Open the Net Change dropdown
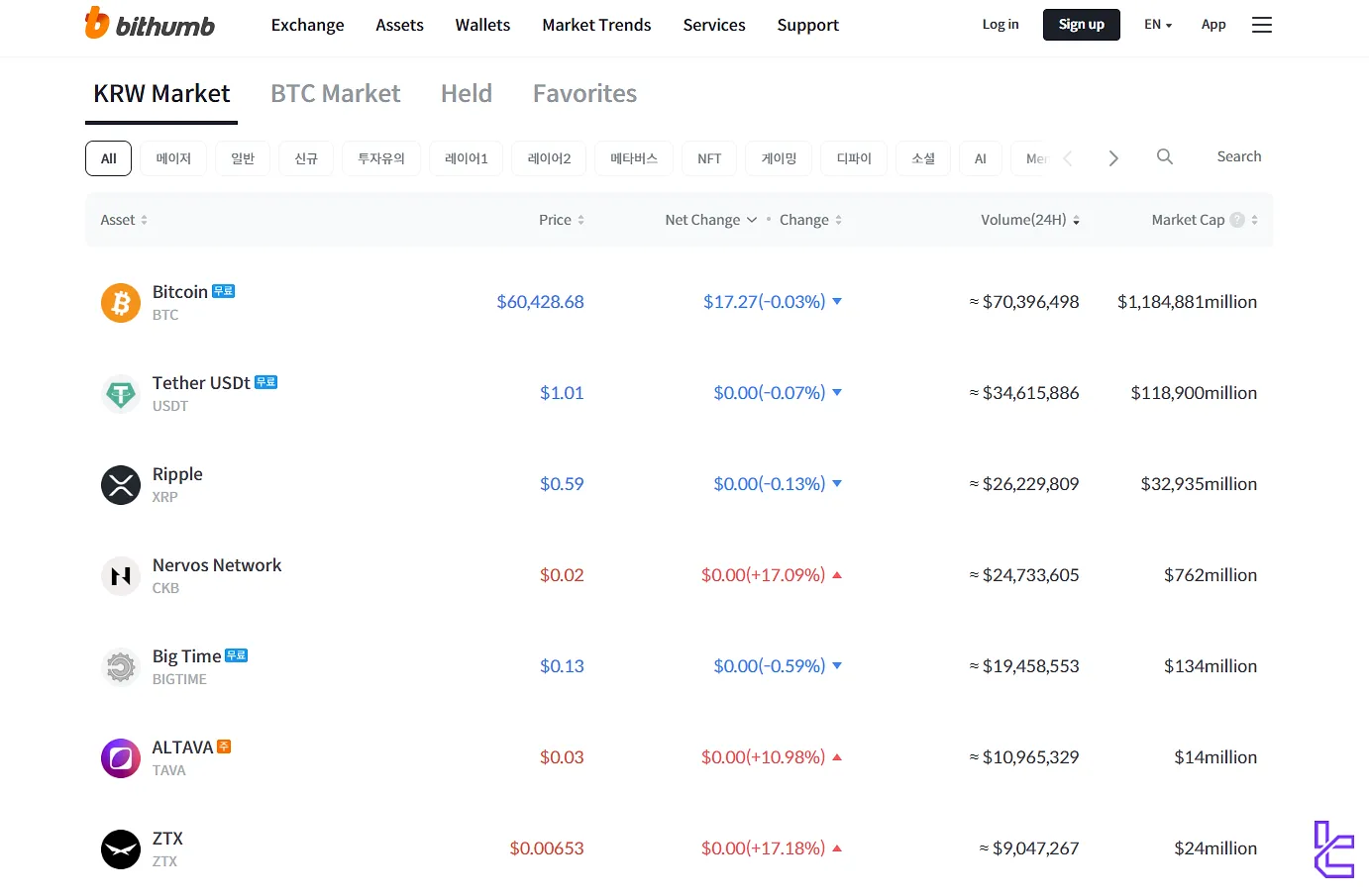The image size is (1369, 896). 711,220
